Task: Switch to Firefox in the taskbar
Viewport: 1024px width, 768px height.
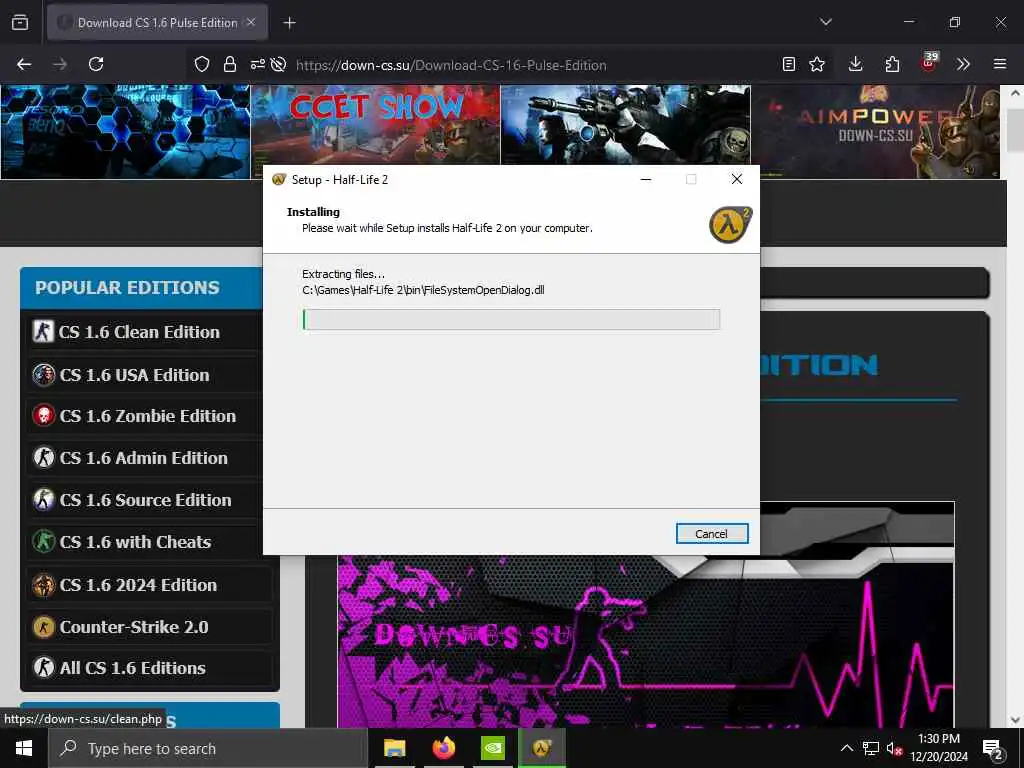Action: point(443,748)
